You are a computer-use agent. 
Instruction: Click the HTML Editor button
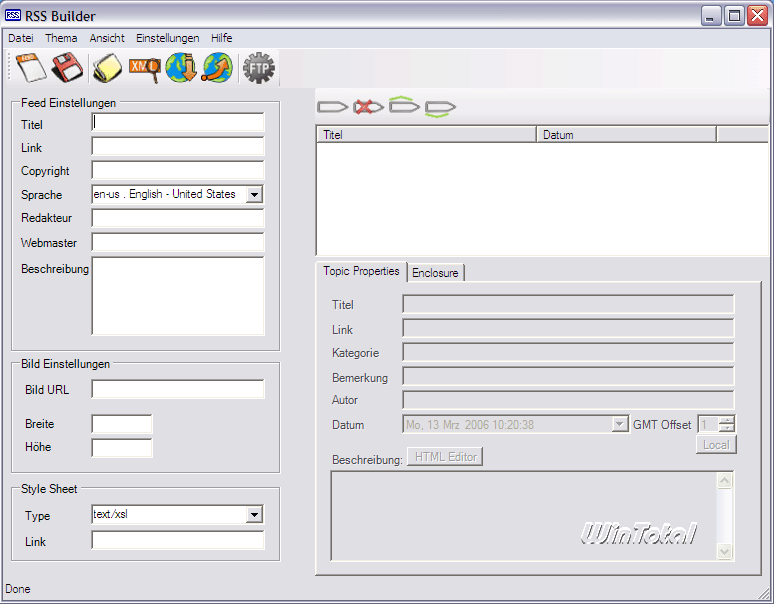[x=445, y=457]
